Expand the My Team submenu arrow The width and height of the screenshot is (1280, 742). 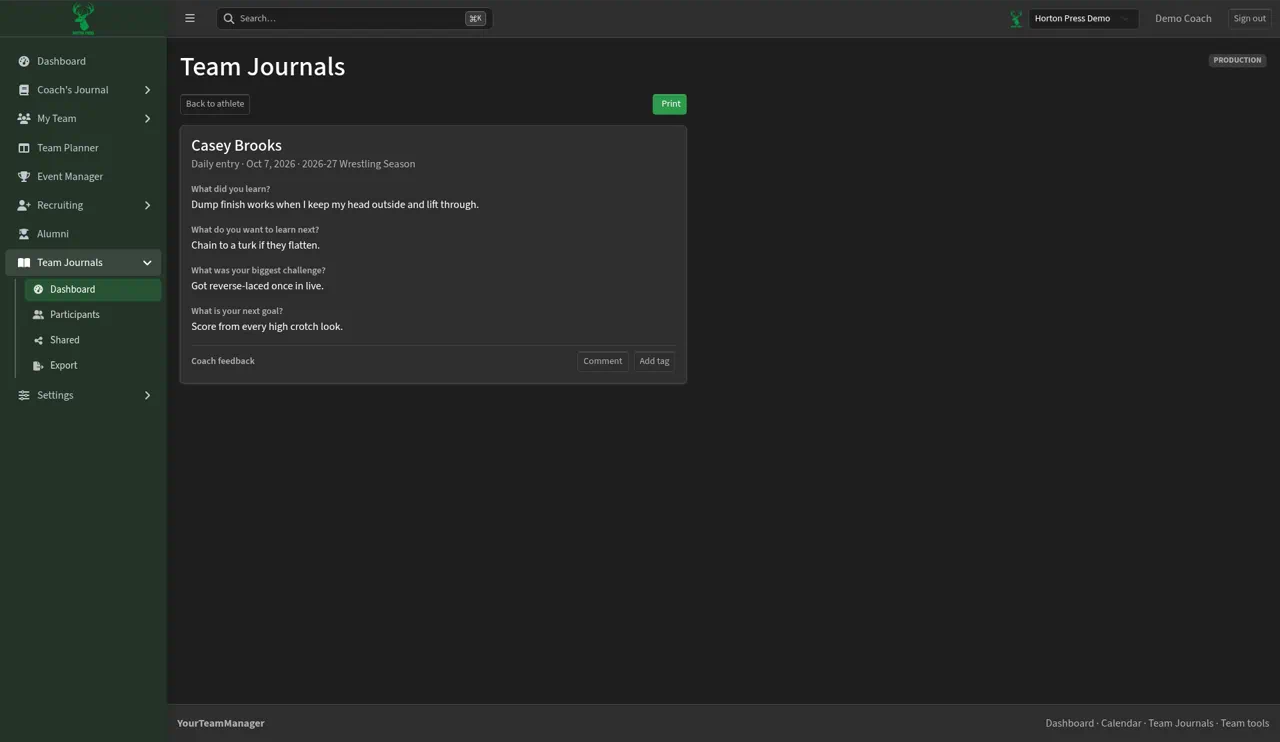tap(147, 119)
